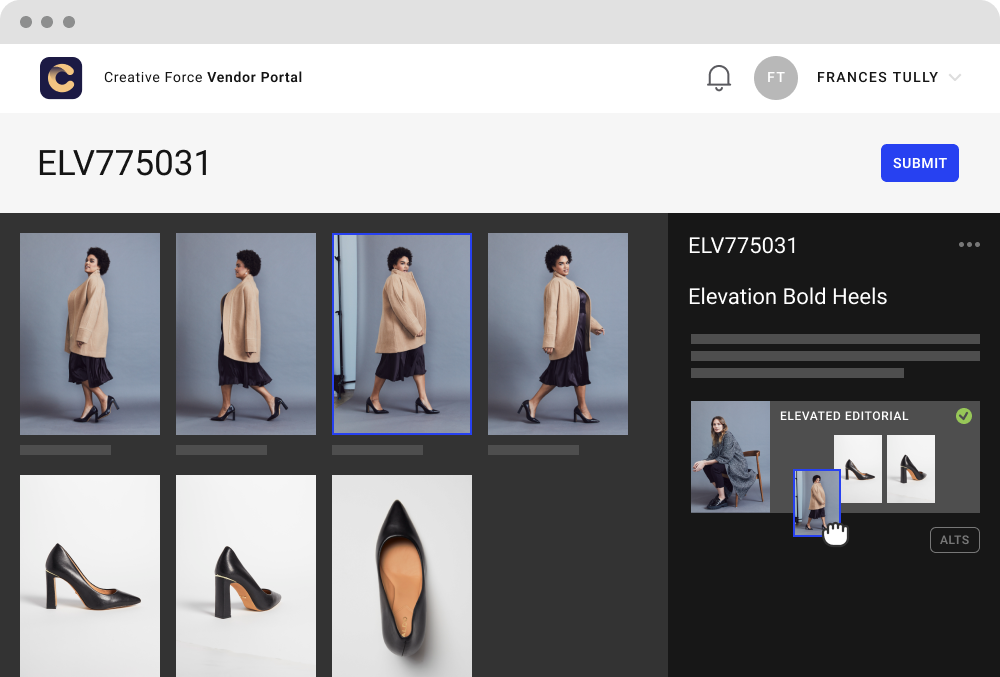1000x677 pixels.
Task: Click the second heel slot in Elevated Editorial
Action: pos(911,469)
